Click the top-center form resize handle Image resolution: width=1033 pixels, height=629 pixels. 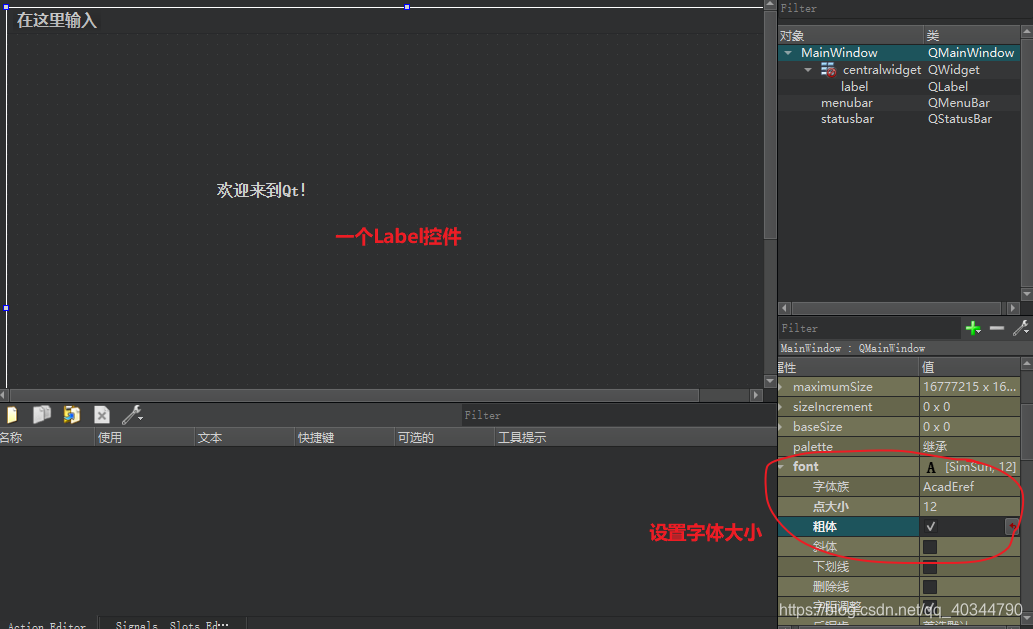point(407,7)
